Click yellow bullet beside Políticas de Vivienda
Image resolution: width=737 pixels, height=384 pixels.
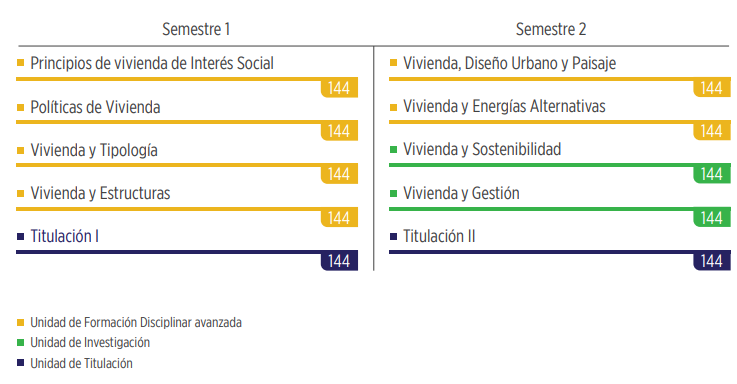(20, 107)
